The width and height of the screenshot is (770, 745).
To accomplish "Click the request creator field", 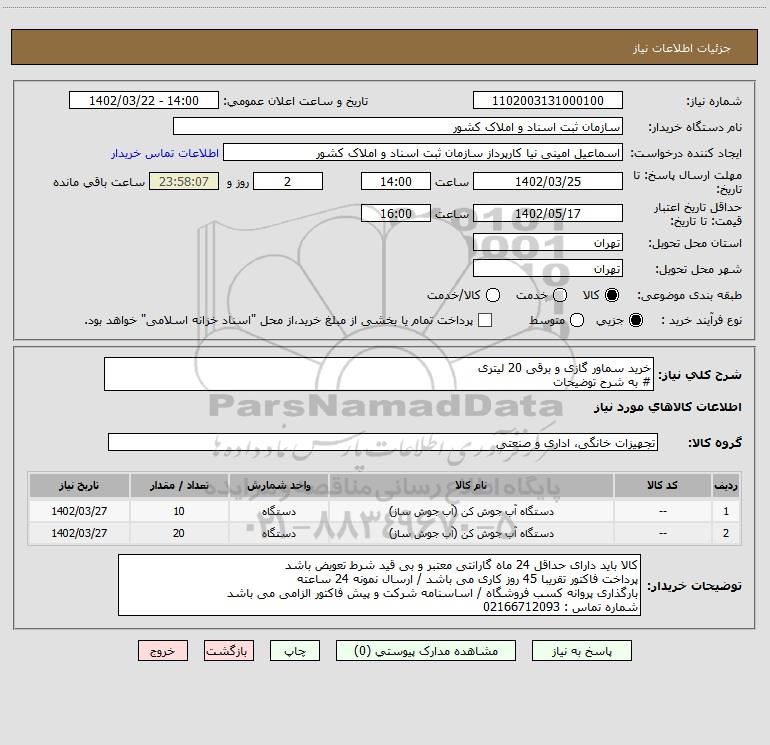I will (x=423, y=153).
